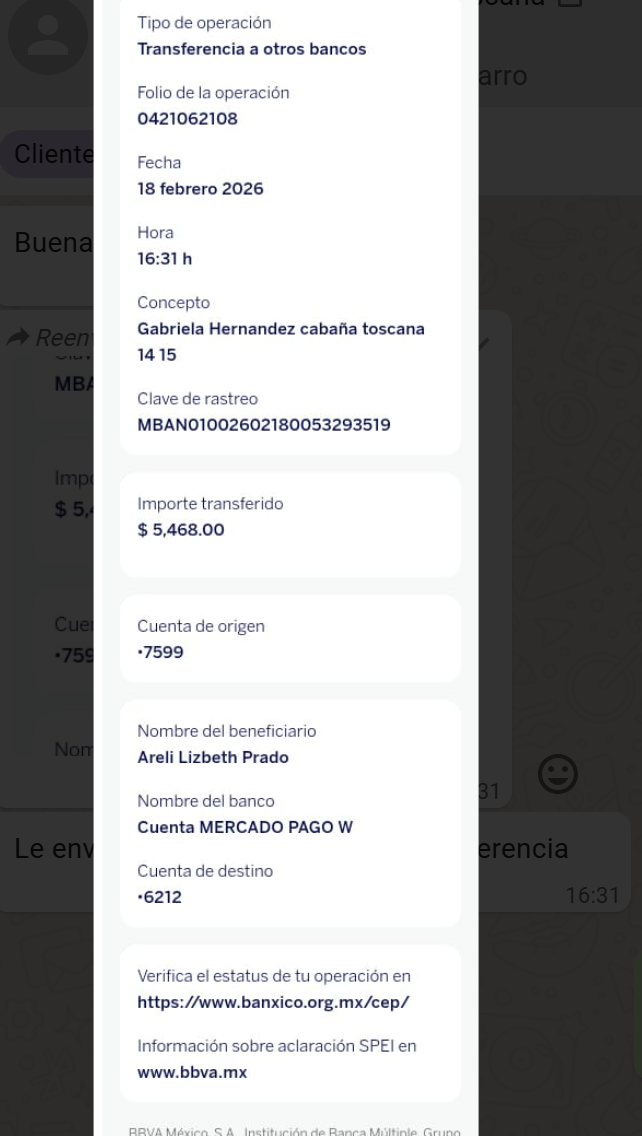Tap the destination account ending 6212
This screenshot has width=642, height=1136.
point(160,897)
